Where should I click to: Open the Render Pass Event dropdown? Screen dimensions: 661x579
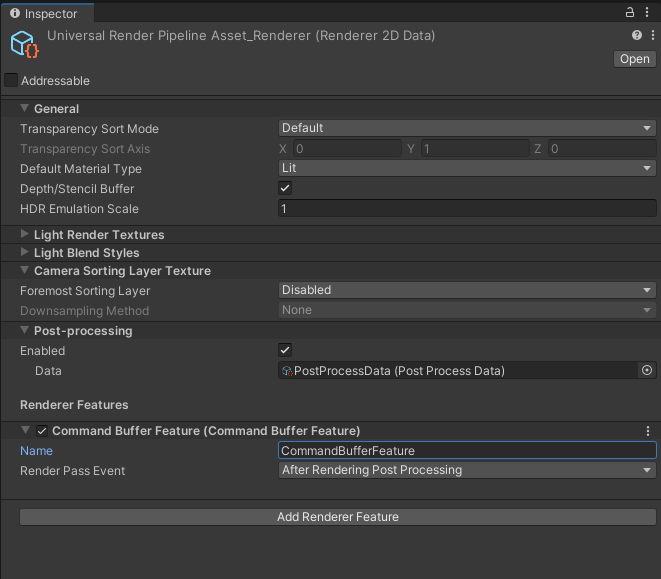[467, 470]
